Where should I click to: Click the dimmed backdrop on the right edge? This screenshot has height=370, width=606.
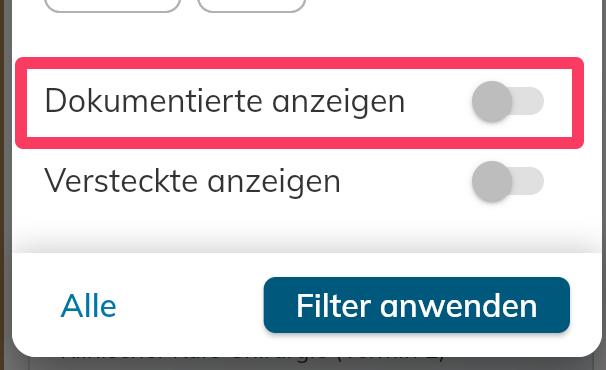tap(604, 185)
